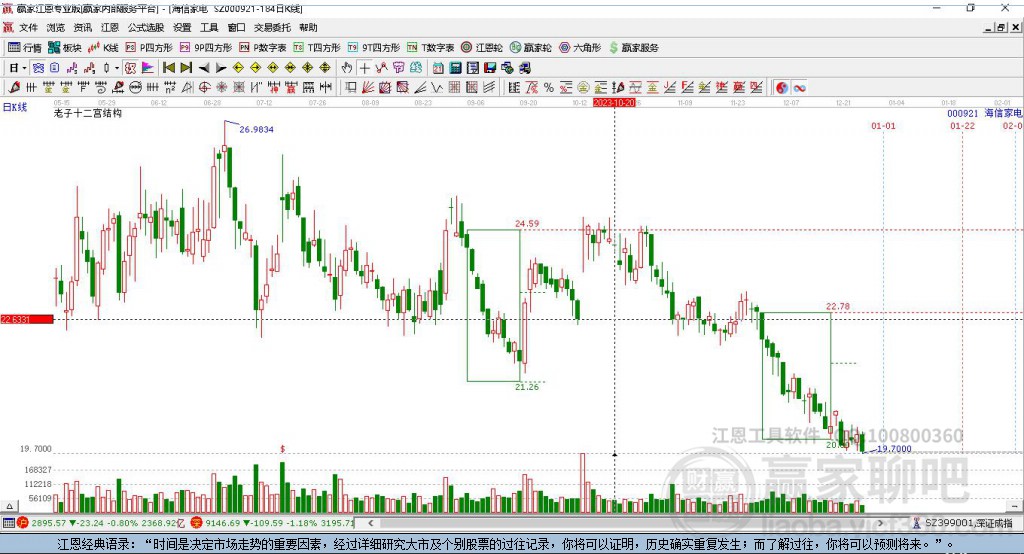The width and height of the screenshot is (1024, 554).
Task: Click the 26.9834 high price label
Action: [257, 129]
